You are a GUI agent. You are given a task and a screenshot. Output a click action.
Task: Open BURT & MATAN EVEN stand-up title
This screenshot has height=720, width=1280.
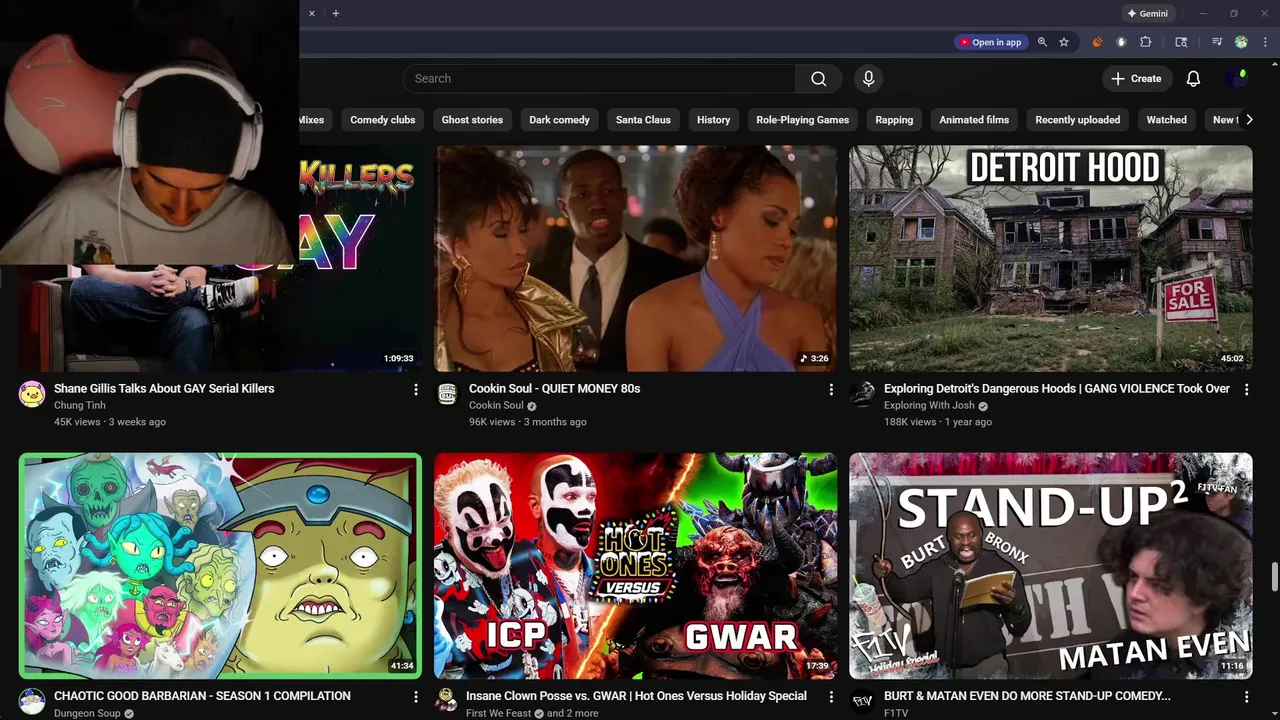point(1027,695)
